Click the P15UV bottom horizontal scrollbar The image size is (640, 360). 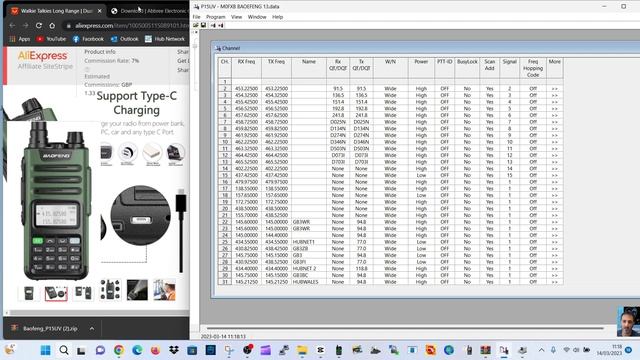pos(404,328)
